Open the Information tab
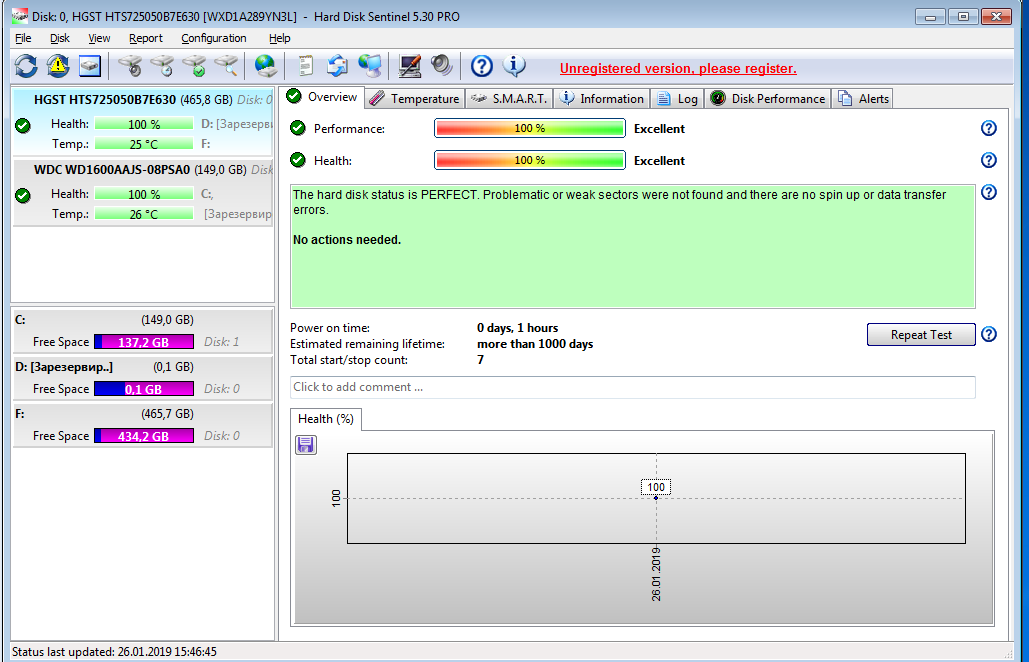Viewport: 1029px width, 662px height. point(602,98)
